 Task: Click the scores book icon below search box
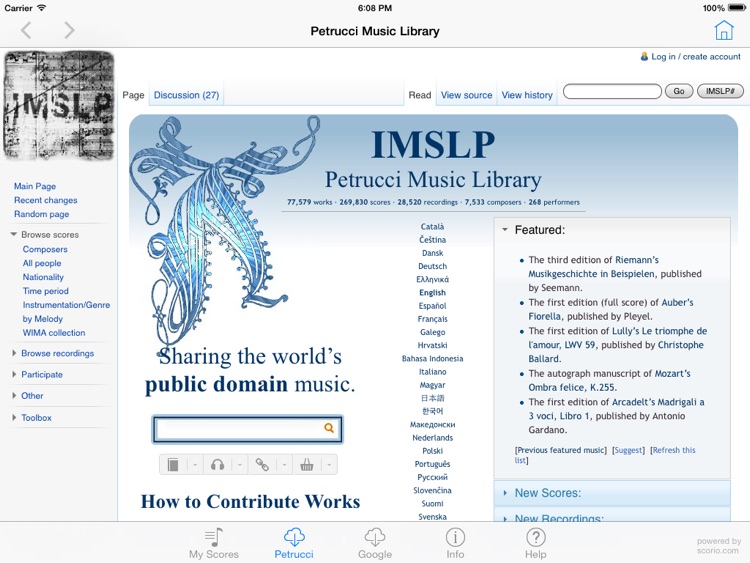(173, 464)
